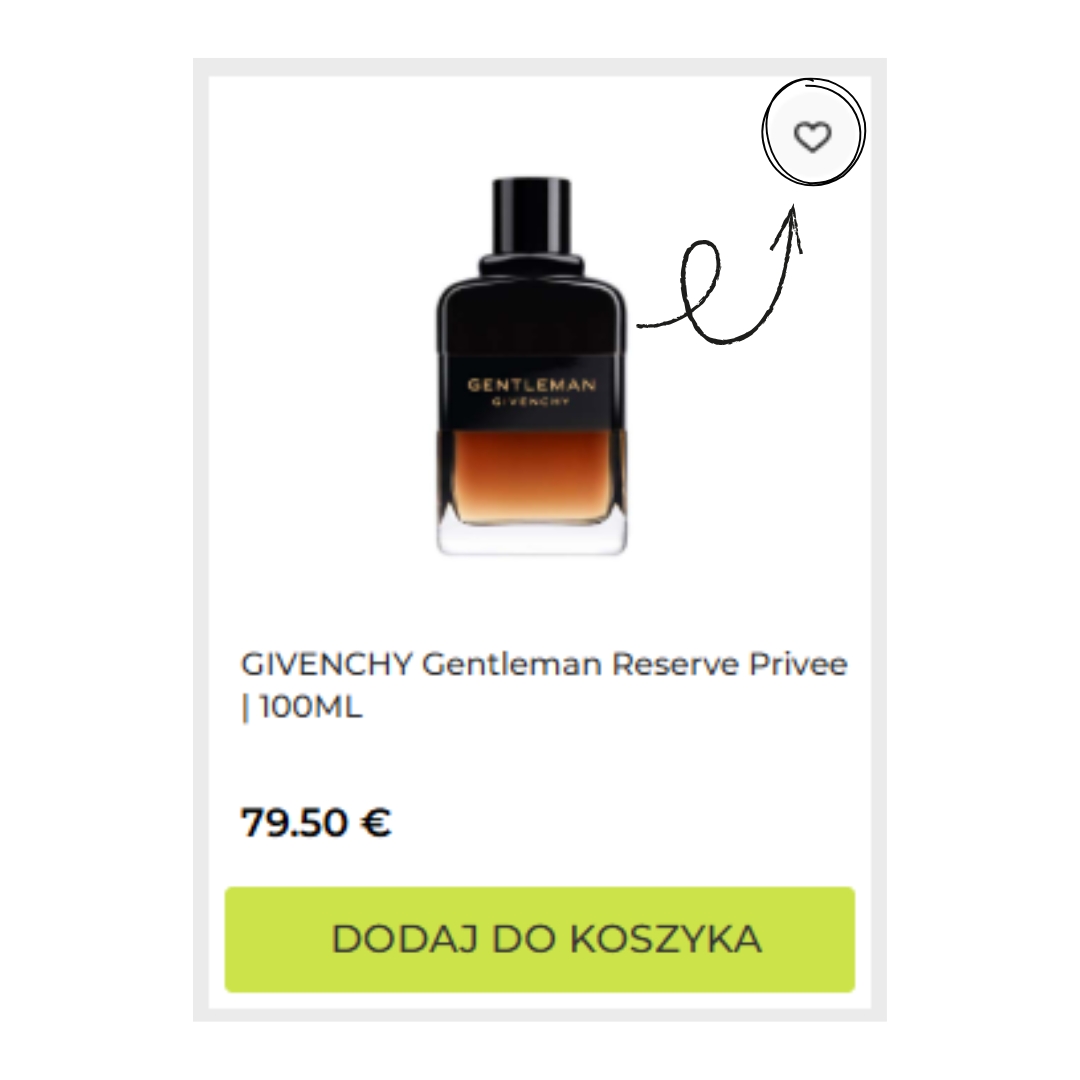Click the sketched circle outline around the heart

click(x=813, y=132)
